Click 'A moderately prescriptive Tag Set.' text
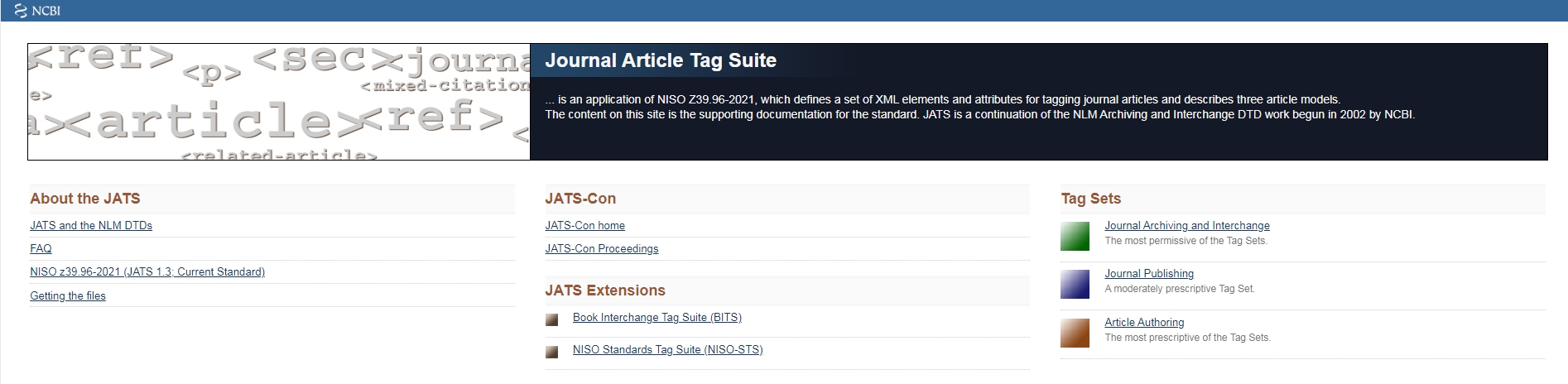Image resolution: width=1568 pixels, height=384 pixels. pyautogui.click(x=1180, y=289)
